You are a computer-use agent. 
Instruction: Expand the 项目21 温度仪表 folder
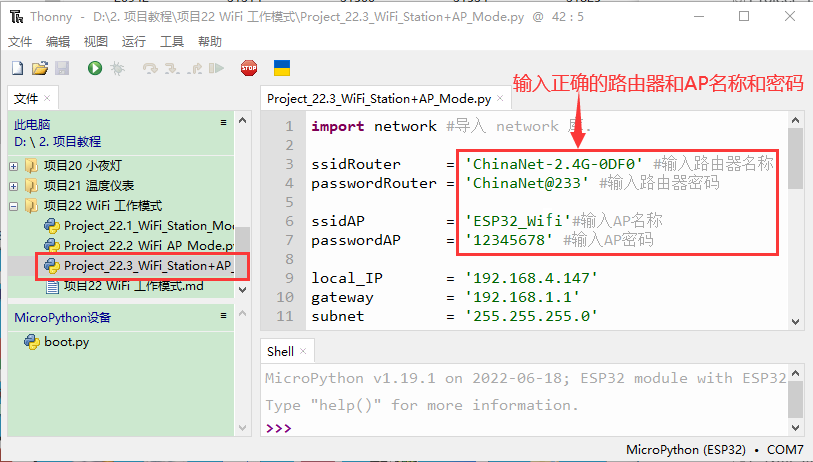coord(14,186)
